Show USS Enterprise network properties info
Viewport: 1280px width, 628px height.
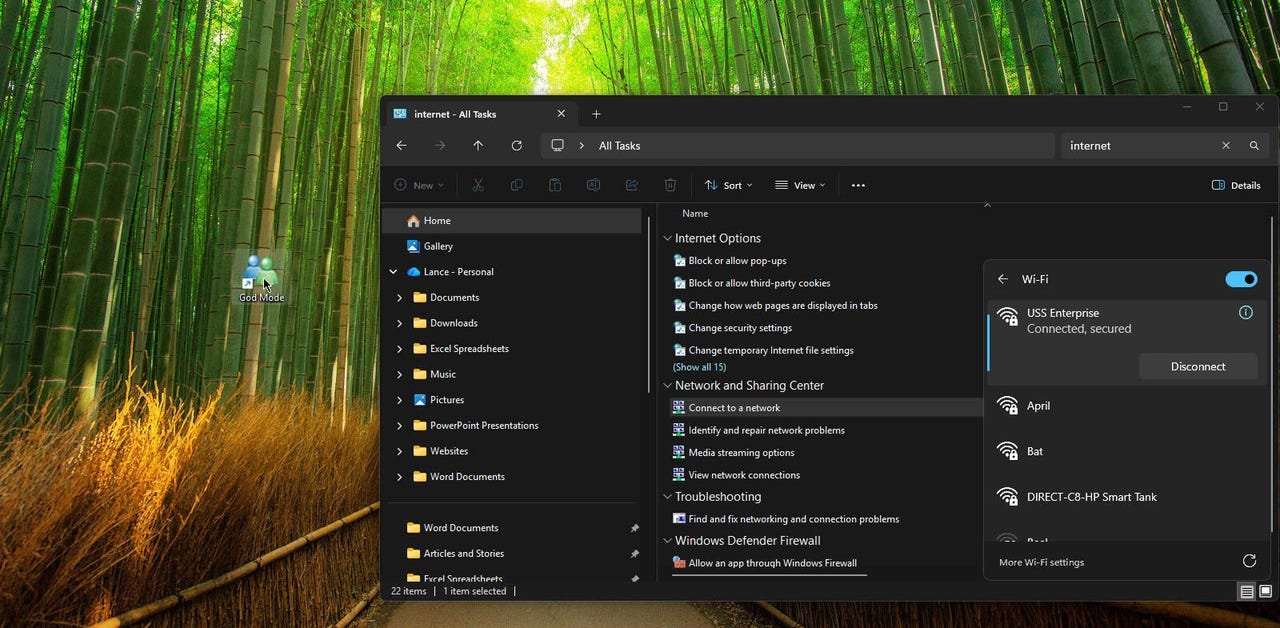pos(1245,313)
